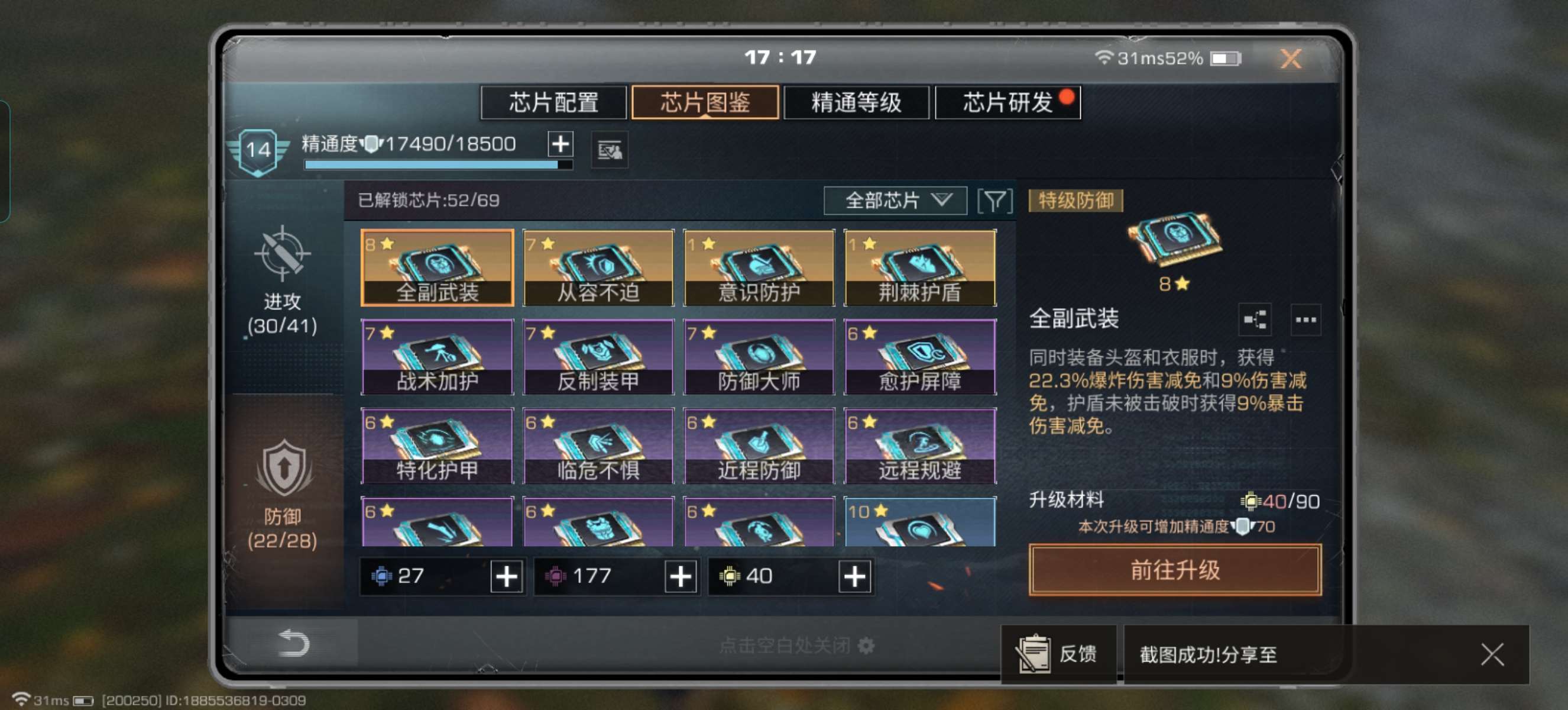Open the three-dots more options icon
This screenshot has height=710, width=1568.
1305,319
